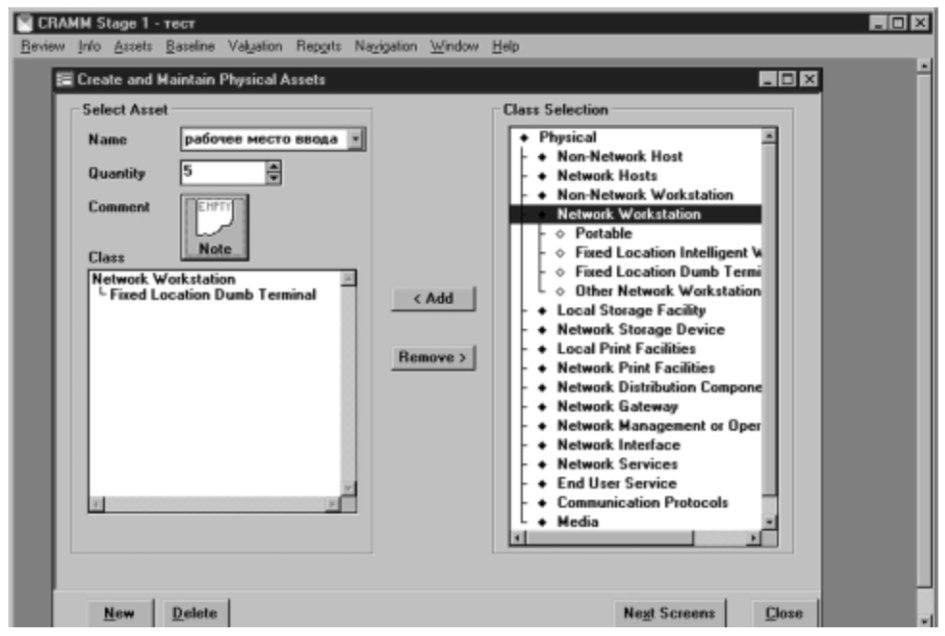Select Network Workstation in the Class list

pos(163,279)
